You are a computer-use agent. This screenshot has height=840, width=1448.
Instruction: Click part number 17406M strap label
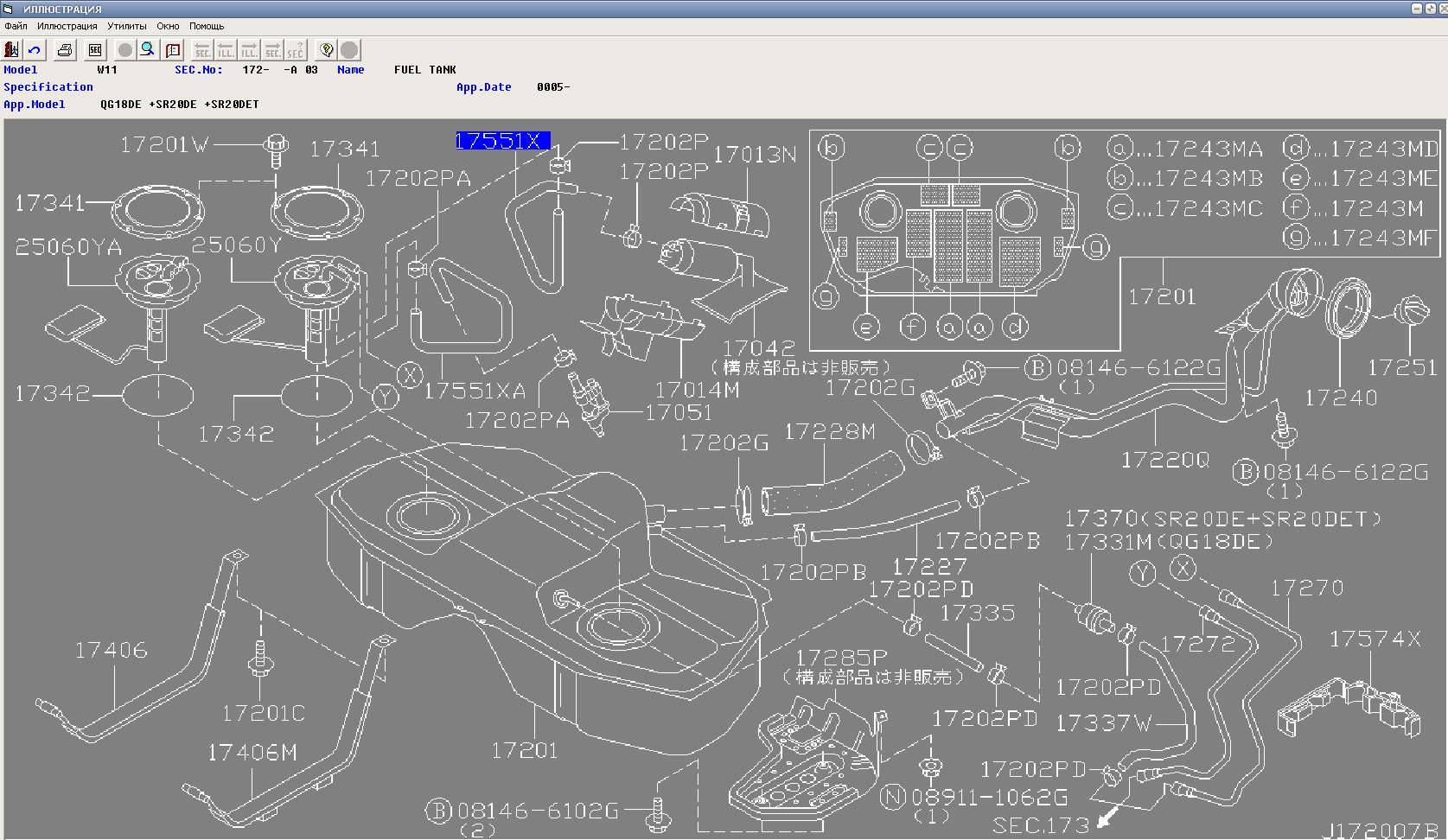coord(252,753)
